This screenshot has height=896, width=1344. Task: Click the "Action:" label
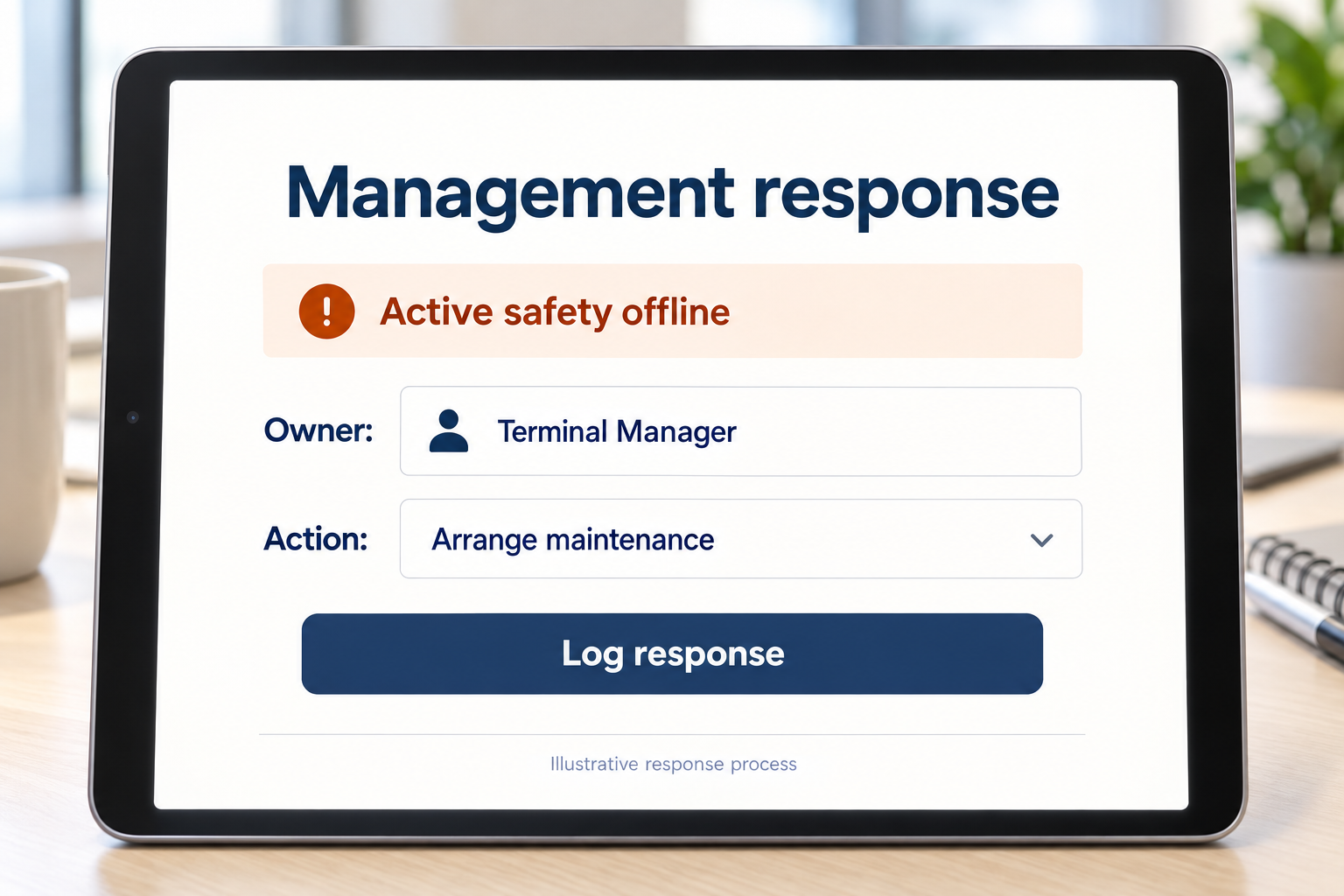[316, 539]
